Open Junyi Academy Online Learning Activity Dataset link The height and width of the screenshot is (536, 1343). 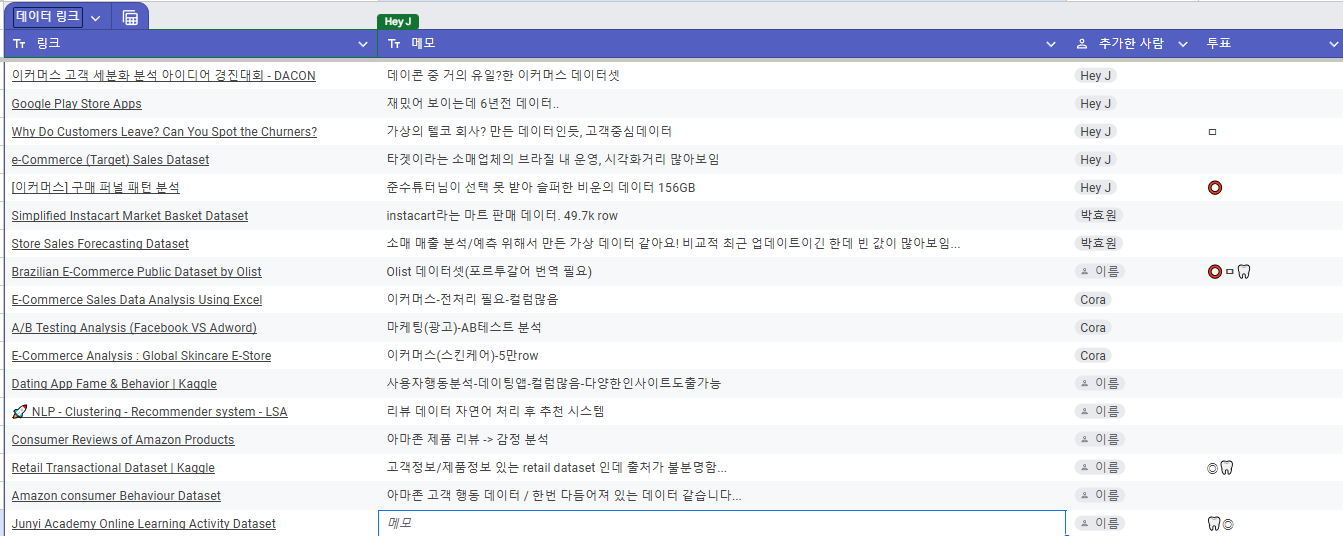point(144,524)
